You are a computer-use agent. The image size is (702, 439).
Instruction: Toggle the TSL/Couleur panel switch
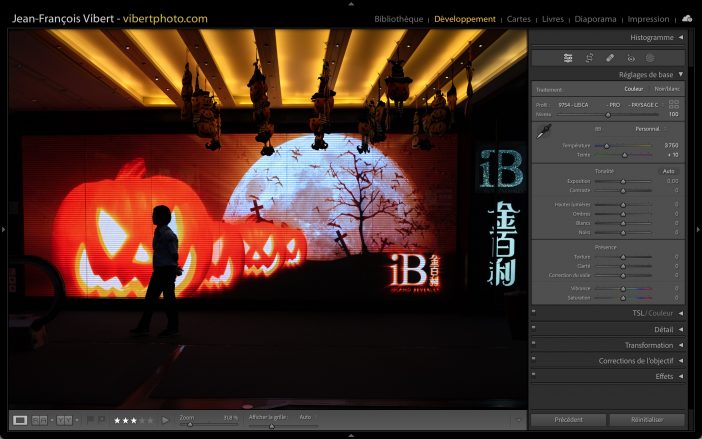[x=534, y=312]
